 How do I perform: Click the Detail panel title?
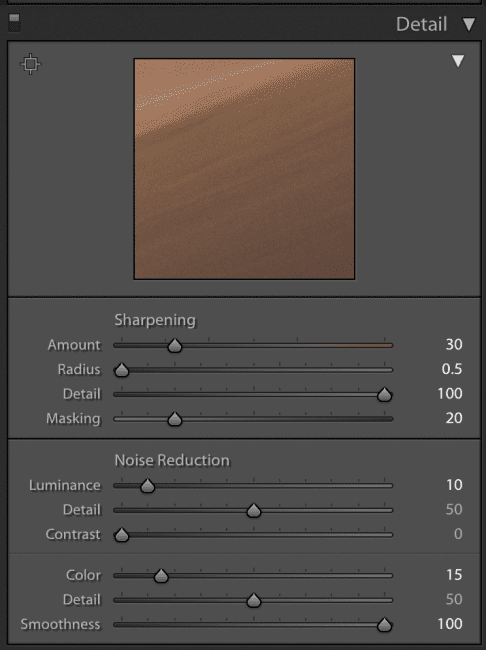pos(421,24)
